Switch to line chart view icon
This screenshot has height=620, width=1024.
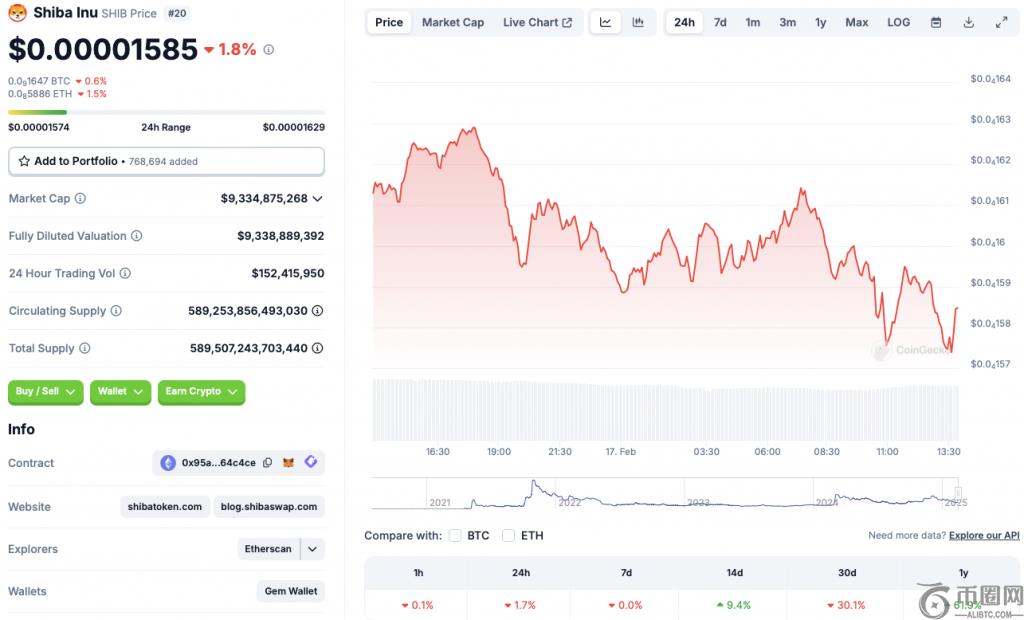[x=606, y=22]
